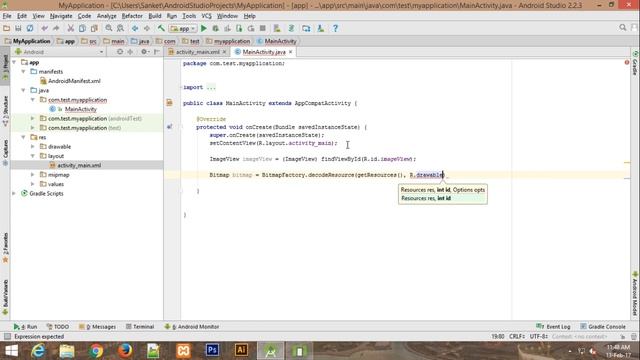The image size is (640, 360).
Task: Open the Messages tool window
Action: pos(97,327)
